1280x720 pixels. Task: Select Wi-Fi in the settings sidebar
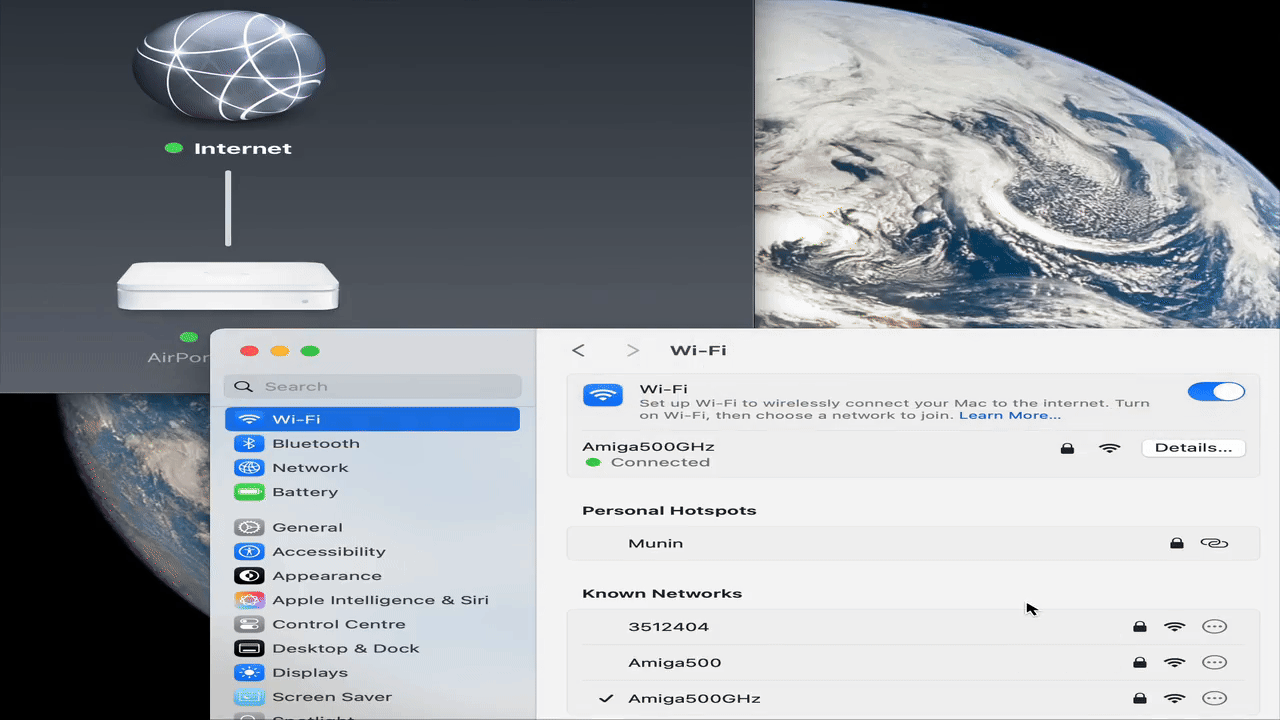coord(296,419)
